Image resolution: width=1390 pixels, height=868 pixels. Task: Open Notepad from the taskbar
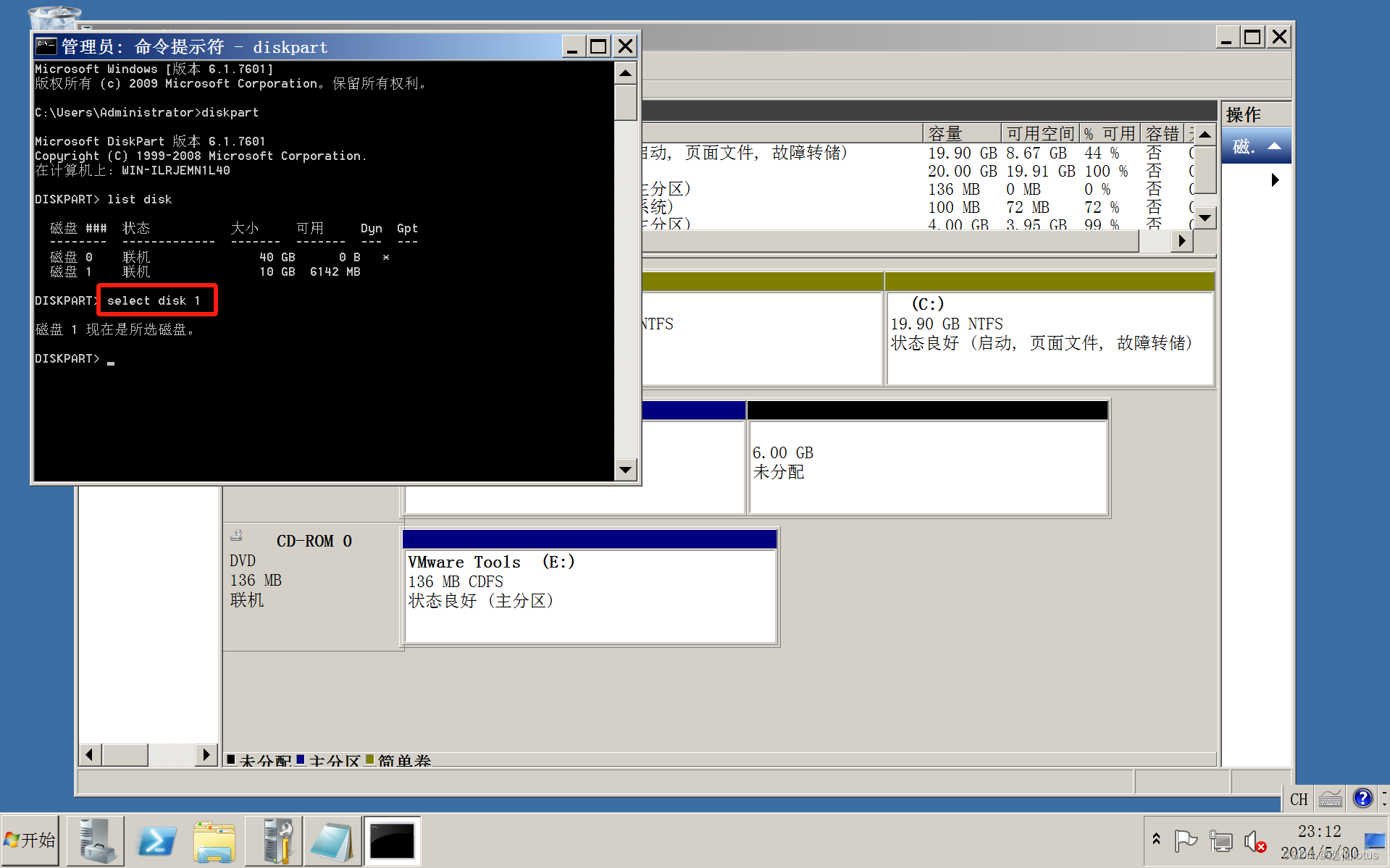332,840
